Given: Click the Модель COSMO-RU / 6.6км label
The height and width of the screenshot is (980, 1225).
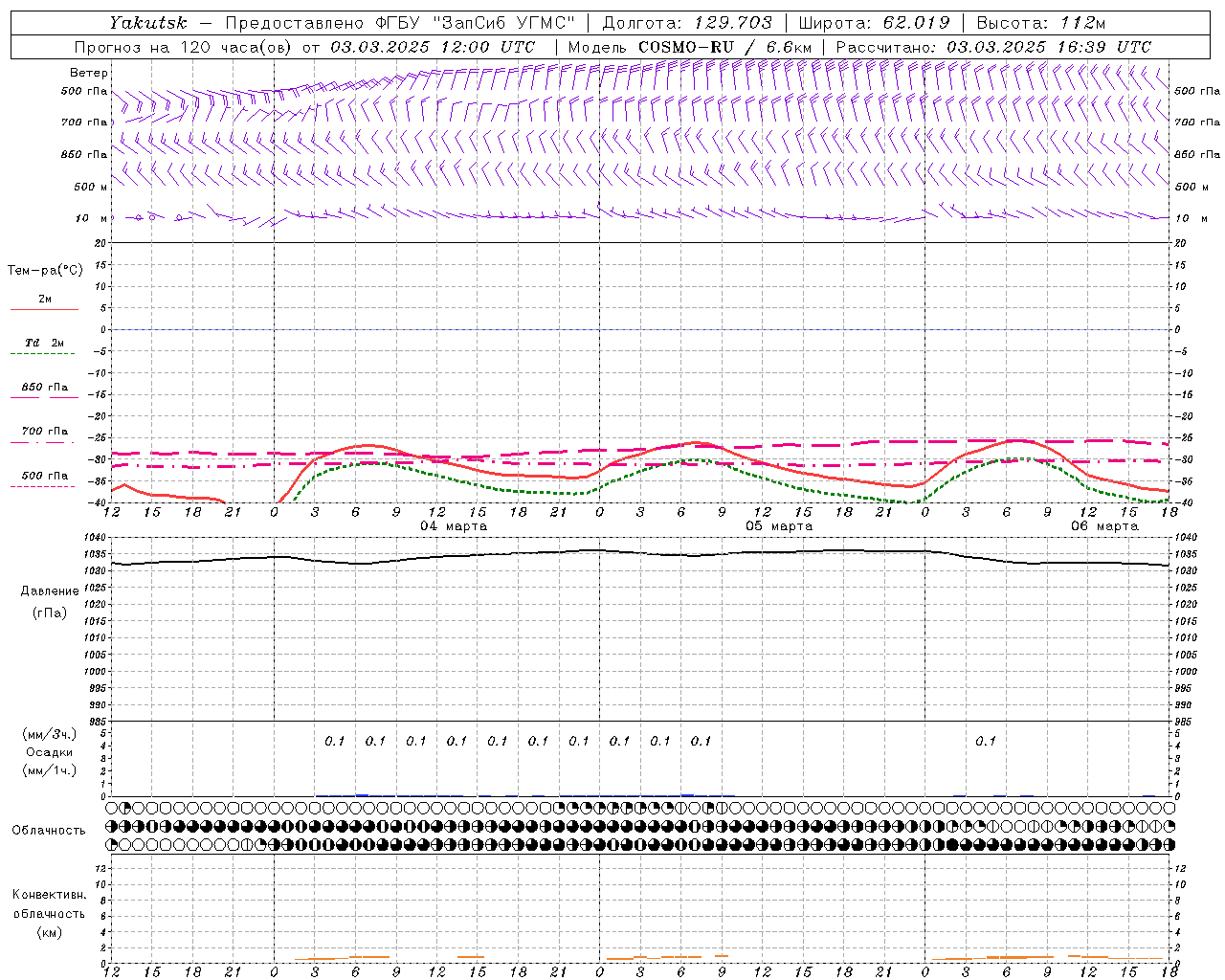Looking at the screenshot, I should pyautogui.click(x=690, y=47).
